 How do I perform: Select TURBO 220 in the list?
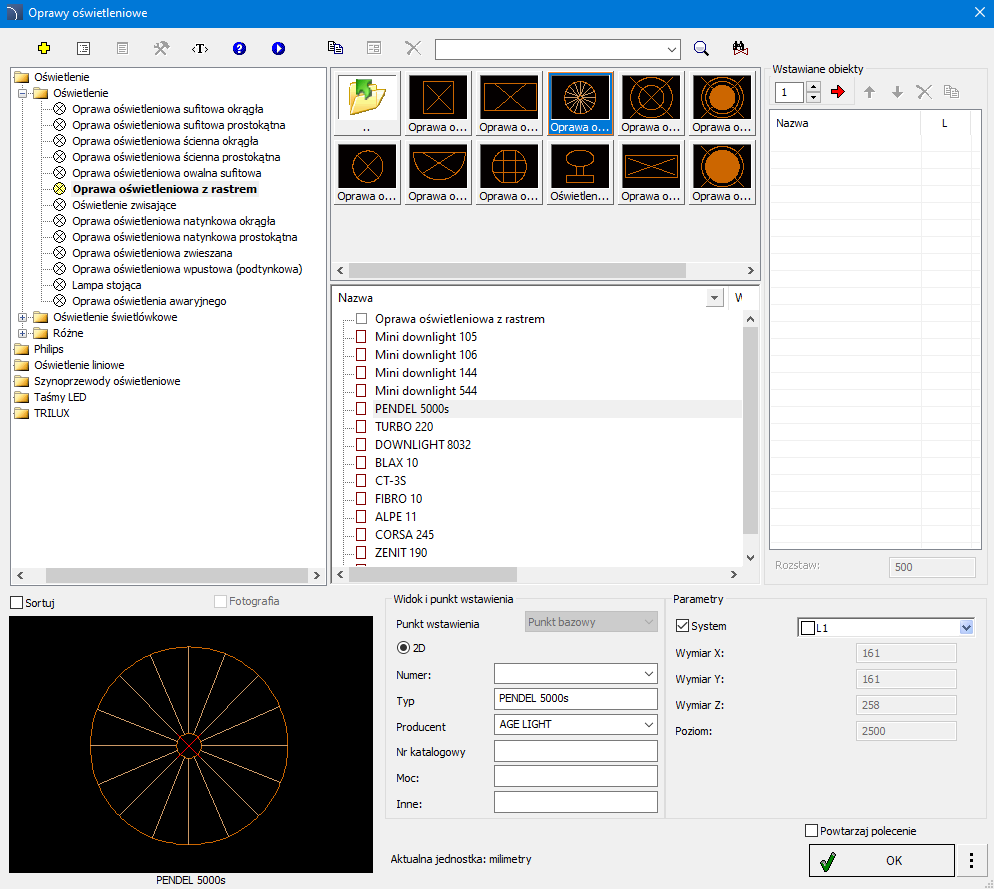[x=403, y=427]
